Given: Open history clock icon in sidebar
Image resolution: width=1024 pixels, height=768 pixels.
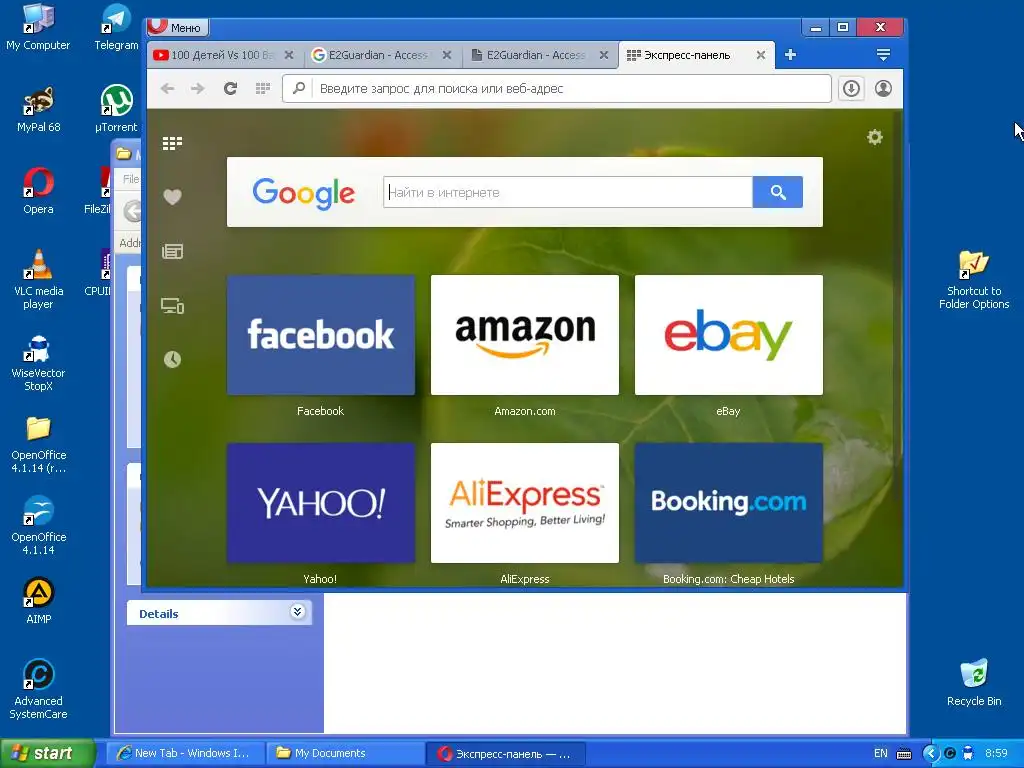Looking at the screenshot, I should 172,359.
